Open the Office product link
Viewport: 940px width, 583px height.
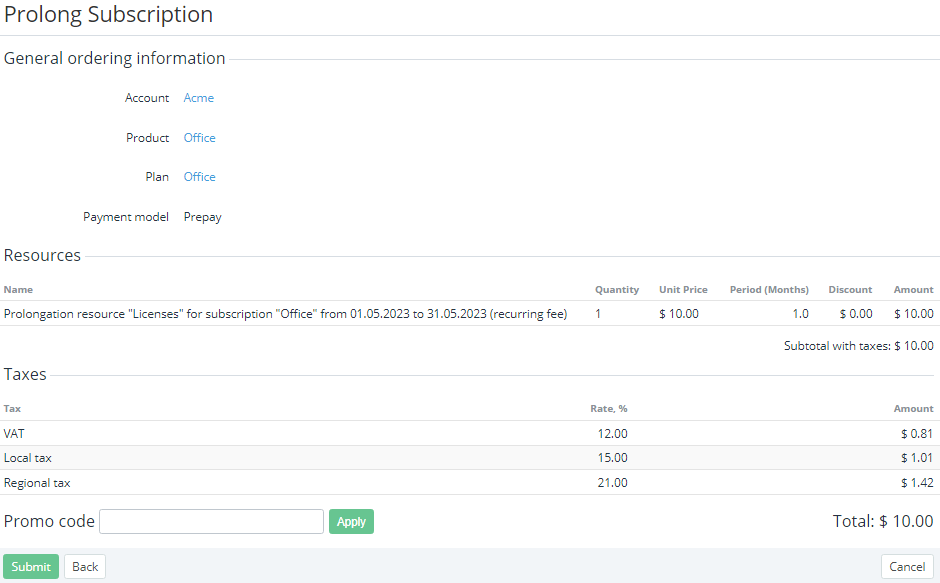[x=199, y=138]
